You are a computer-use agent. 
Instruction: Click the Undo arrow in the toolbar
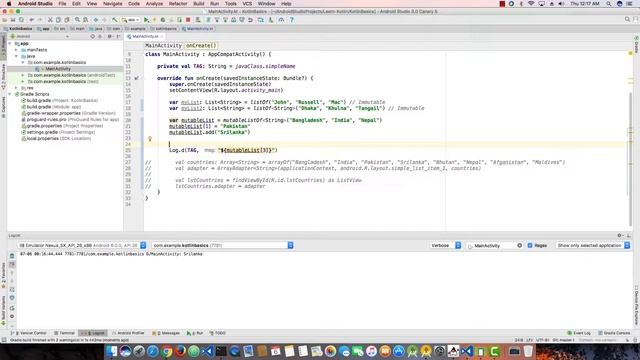(31, 20)
